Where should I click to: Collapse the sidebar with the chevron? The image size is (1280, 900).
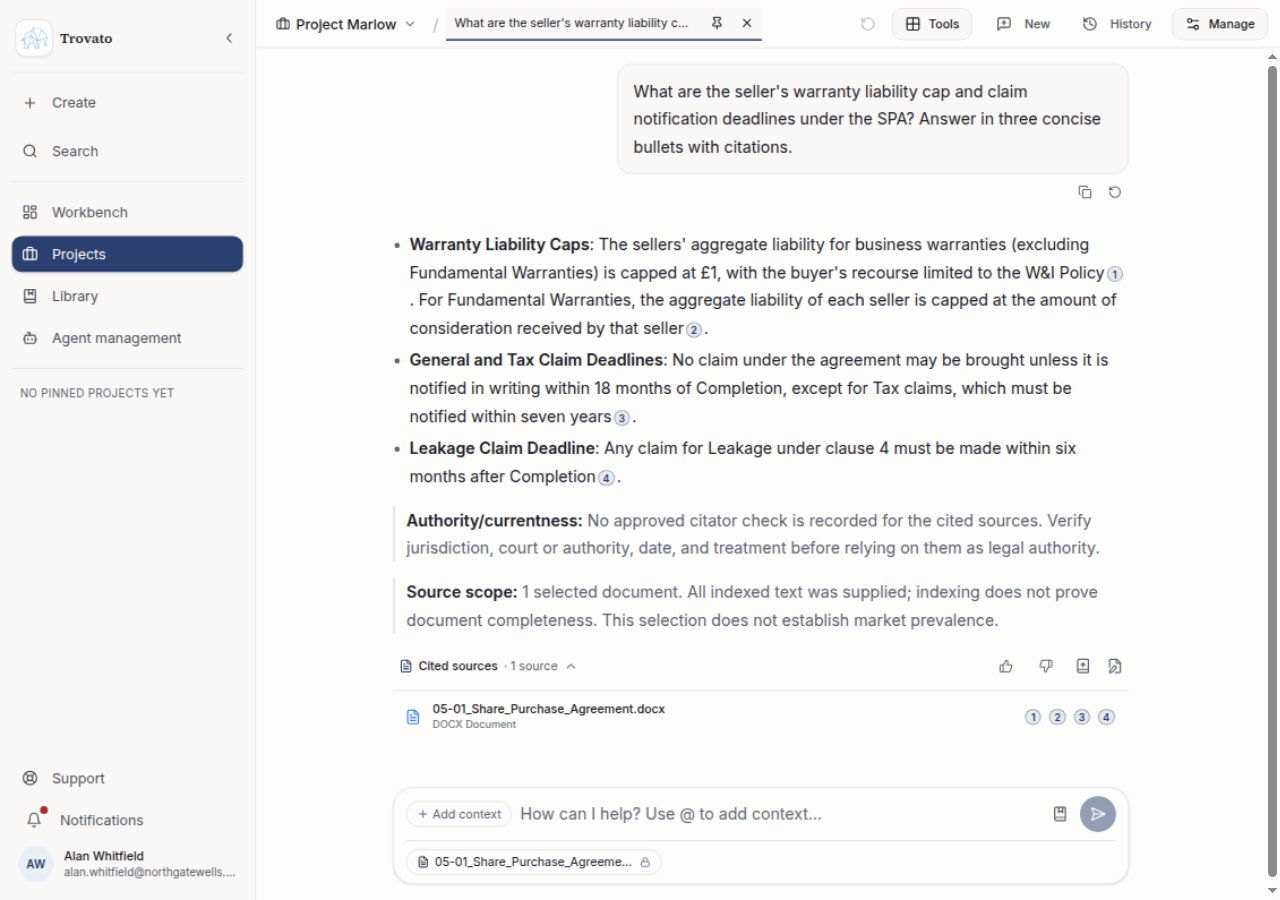[229, 38]
